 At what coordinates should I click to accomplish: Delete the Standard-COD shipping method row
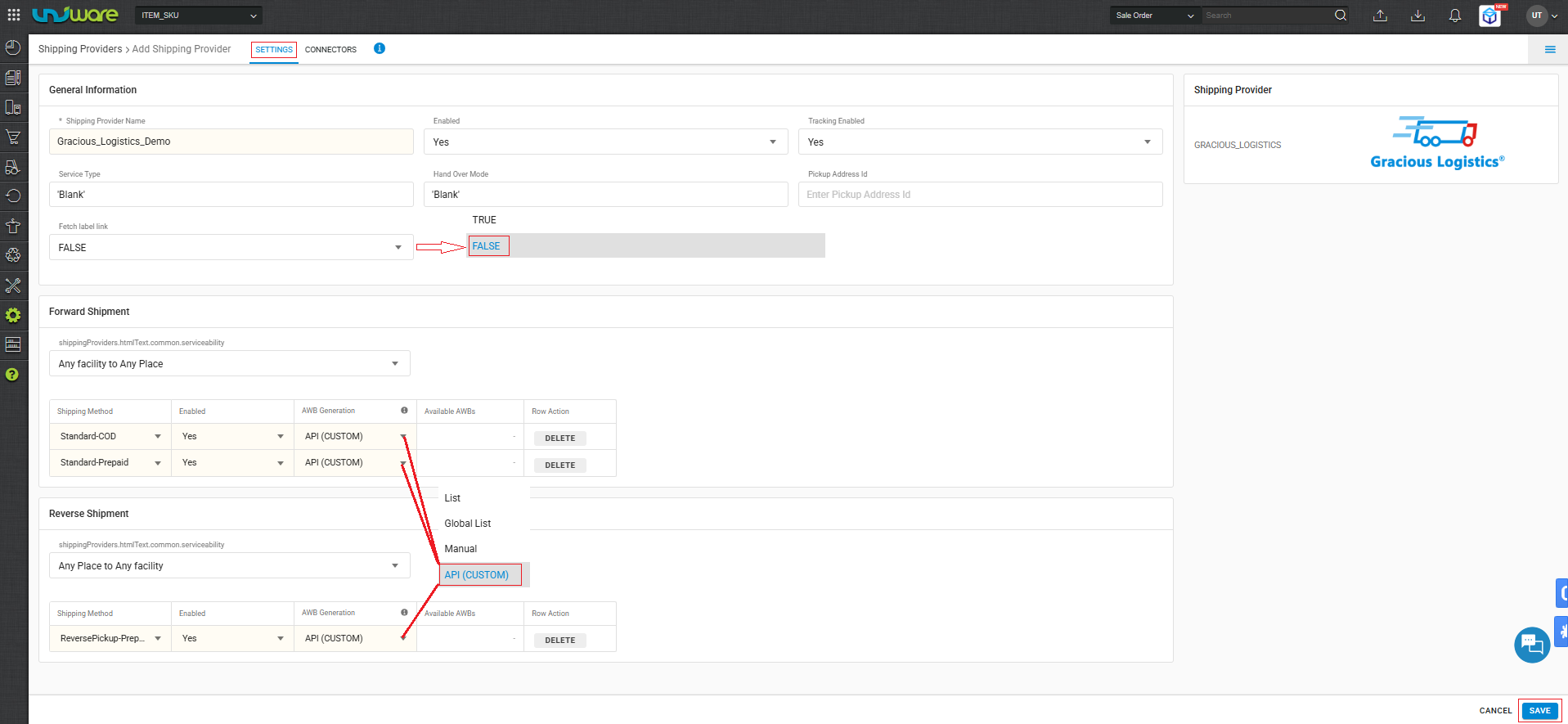(560, 438)
